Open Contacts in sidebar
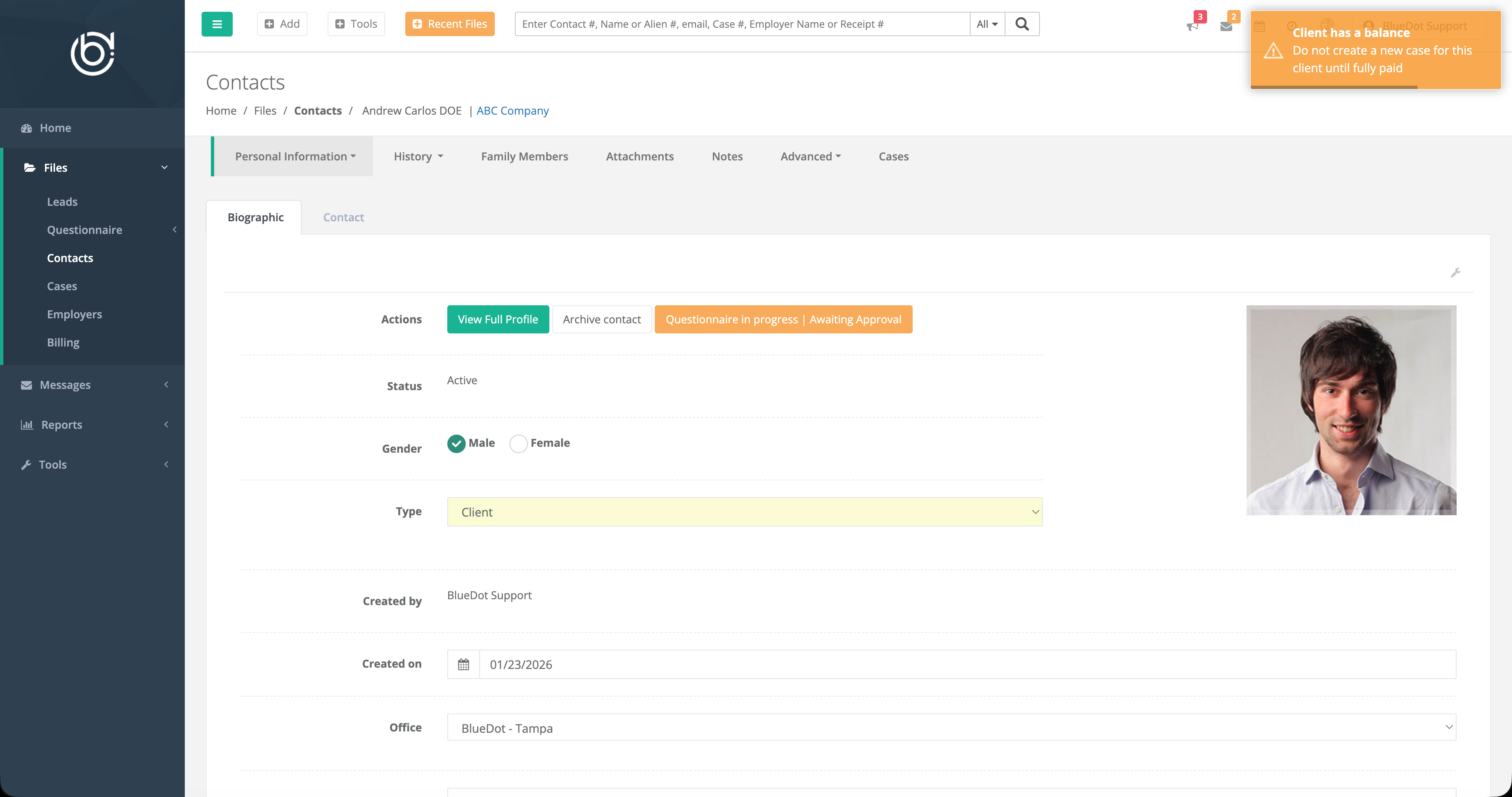 [70, 258]
